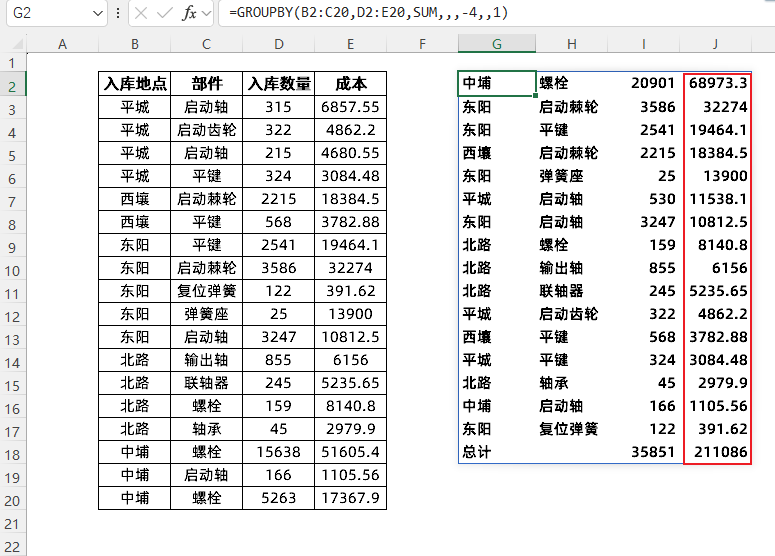Viewport: 775px width, 556px height.
Task: Click total cell with value 211086
Action: click(x=717, y=452)
